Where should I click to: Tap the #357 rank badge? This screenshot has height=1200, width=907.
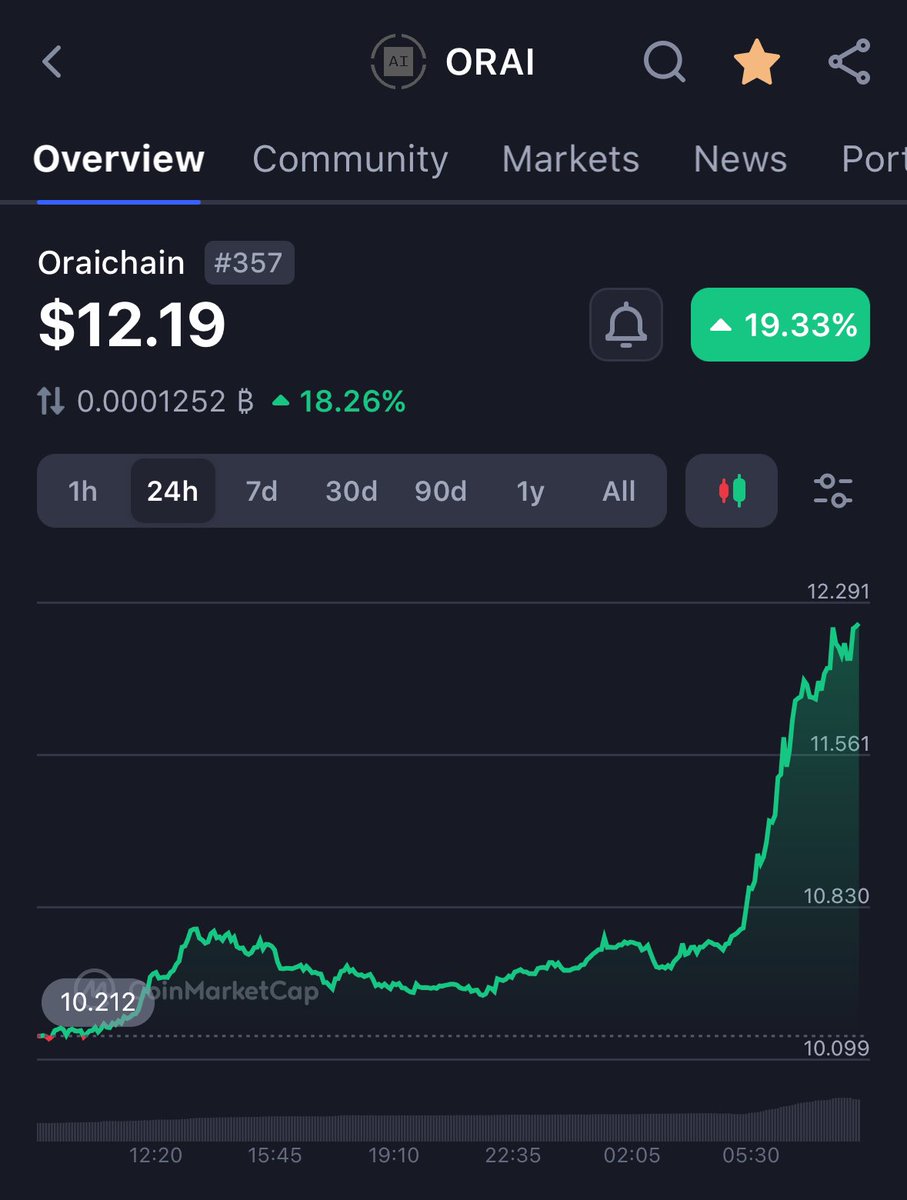point(249,262)
